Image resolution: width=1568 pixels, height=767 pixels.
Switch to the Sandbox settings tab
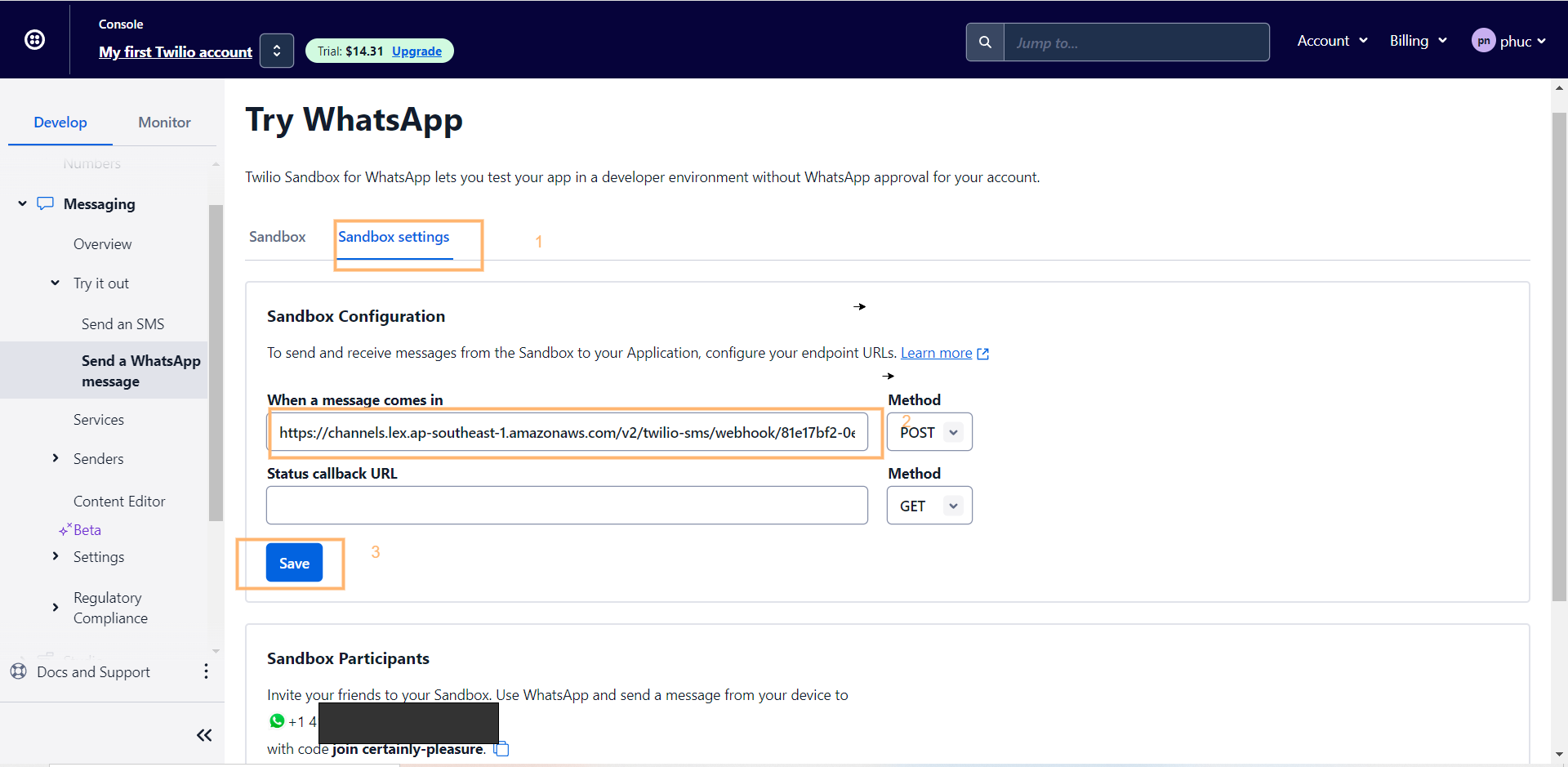point(394,237)
